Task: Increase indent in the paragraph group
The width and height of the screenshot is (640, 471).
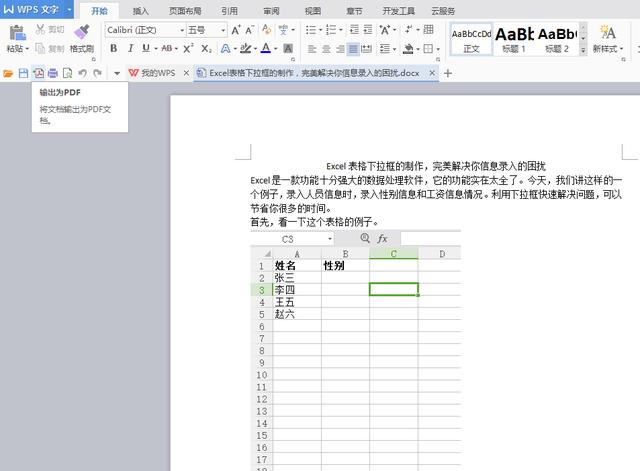Action: 368,29
